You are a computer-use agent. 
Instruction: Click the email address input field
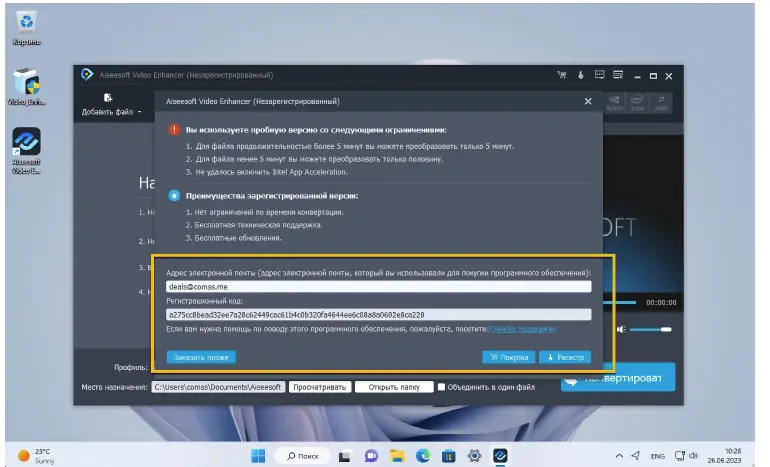(x=378, y=287)
